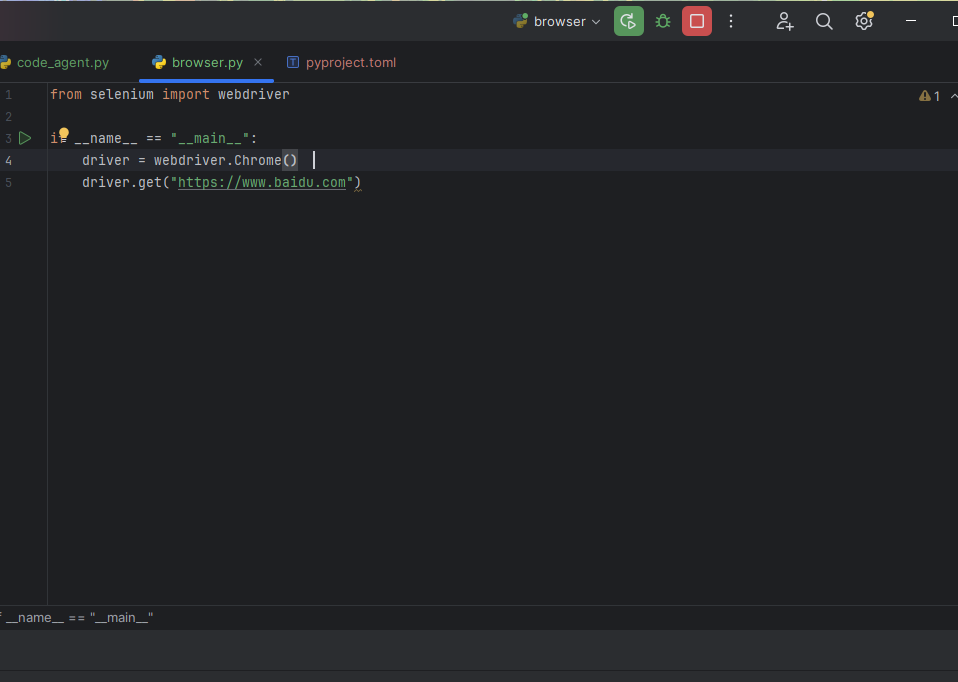Click the __name__ == "__main__" breadcrumb

click(x=78, y=618)
